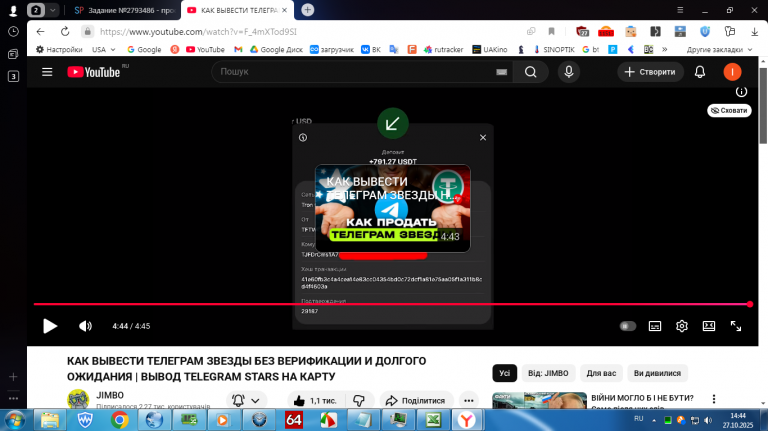Screen dimensions: 768x431
Task: Select the Від: JIMBO filter chip
Action: tap(548, 373)
